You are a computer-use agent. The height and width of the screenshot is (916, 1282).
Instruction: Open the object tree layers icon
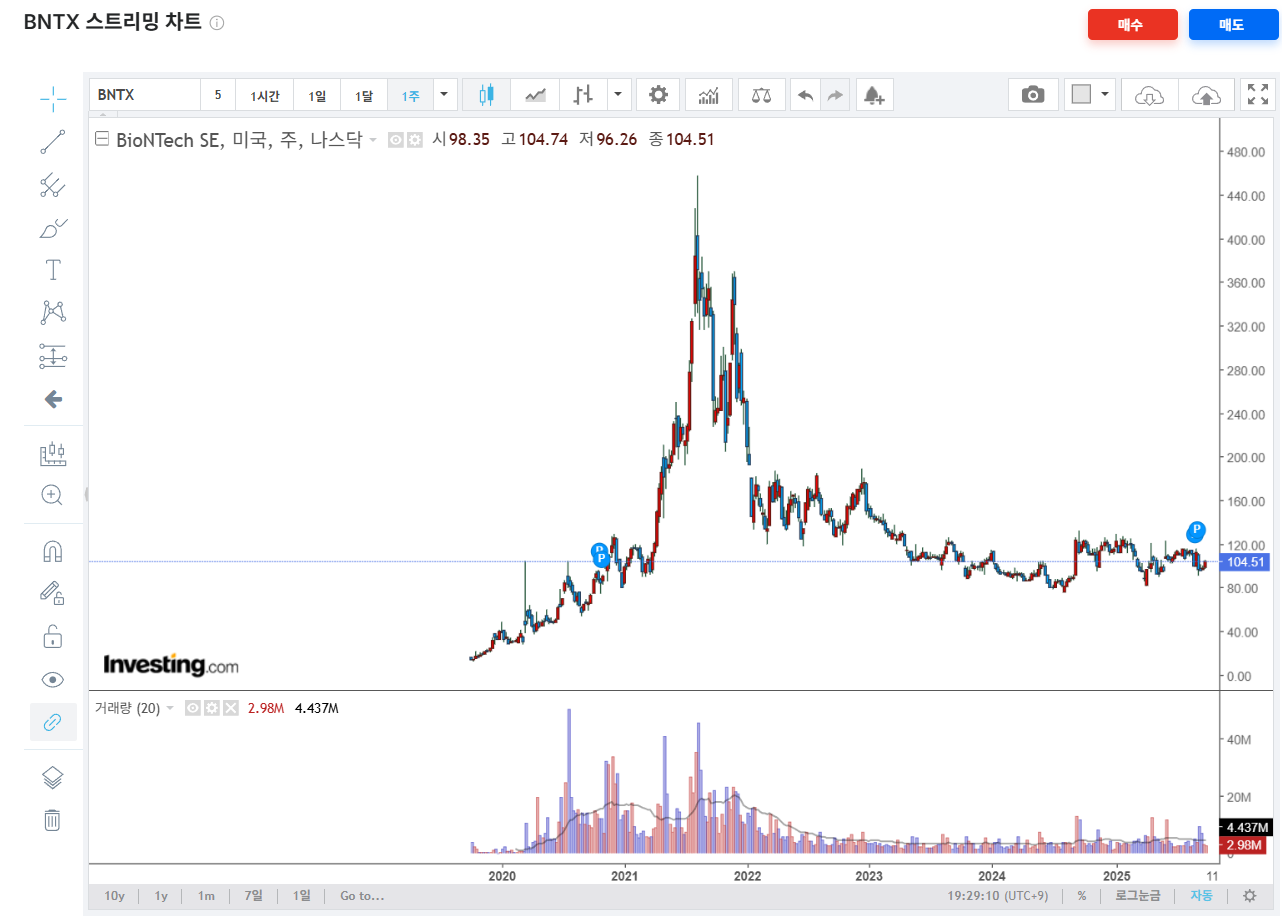pyautogui.click(x=53, y=777)
